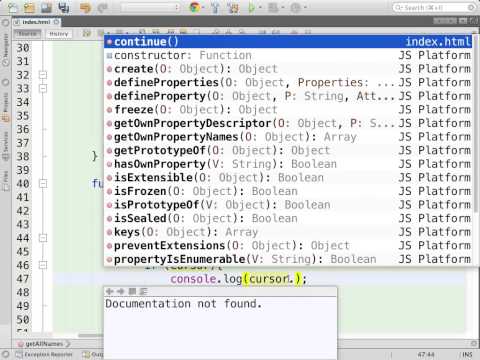Viewport: 480px width, 360px height.
Task: Click the Save All toolbar icon
Action: pyautogui.click(x=64, y=7)
